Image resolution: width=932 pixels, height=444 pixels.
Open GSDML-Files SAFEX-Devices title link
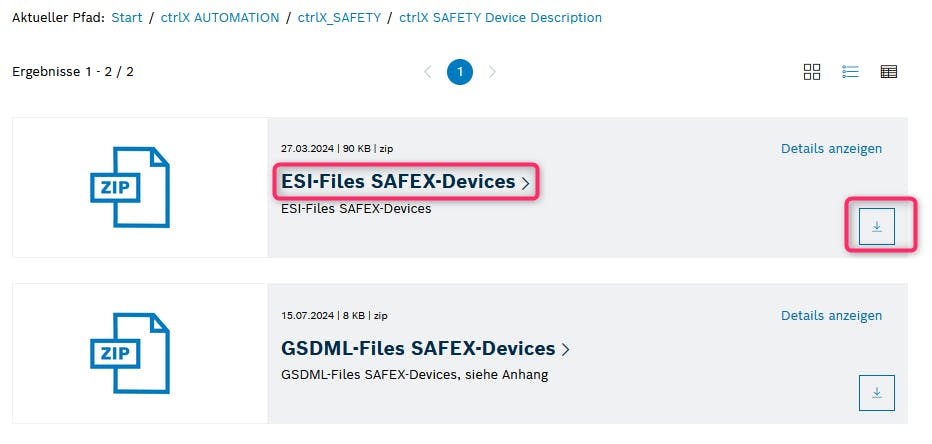point(418,348)
